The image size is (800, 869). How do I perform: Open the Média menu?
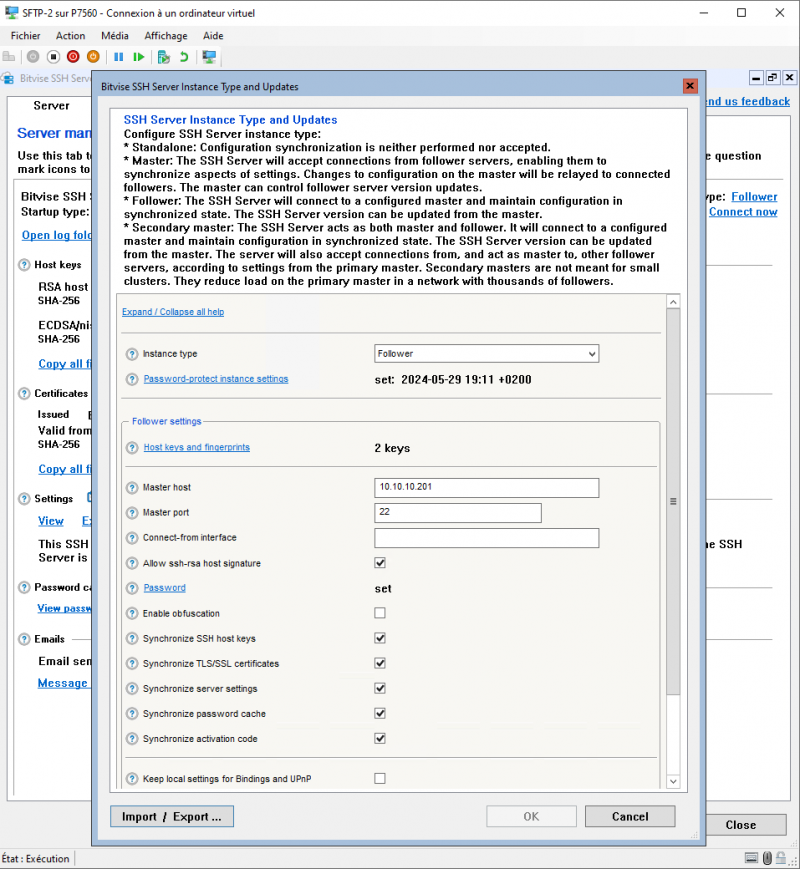pyautogui.click(x=115, y=35)
